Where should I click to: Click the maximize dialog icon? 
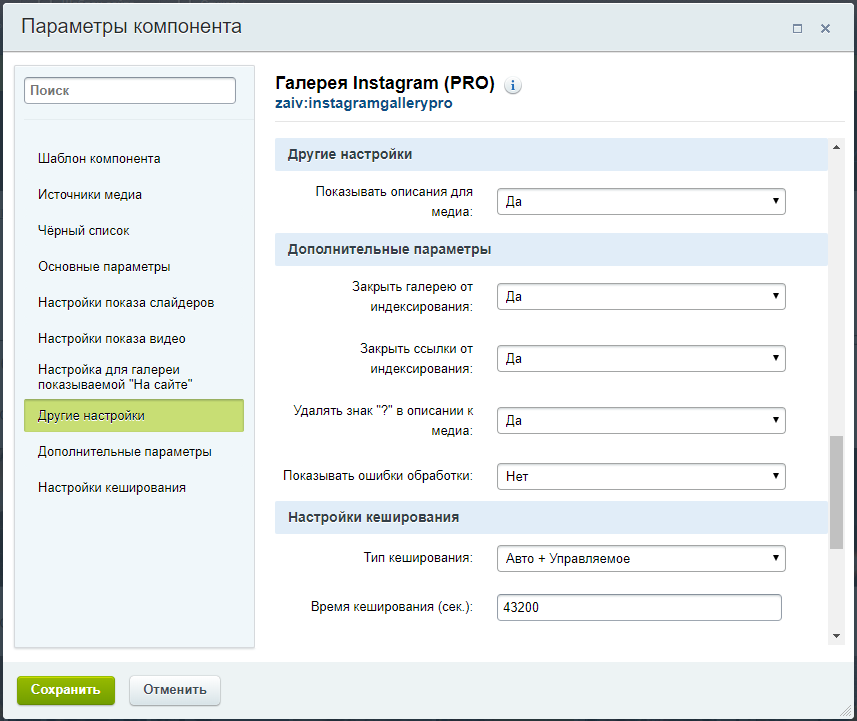797,29
